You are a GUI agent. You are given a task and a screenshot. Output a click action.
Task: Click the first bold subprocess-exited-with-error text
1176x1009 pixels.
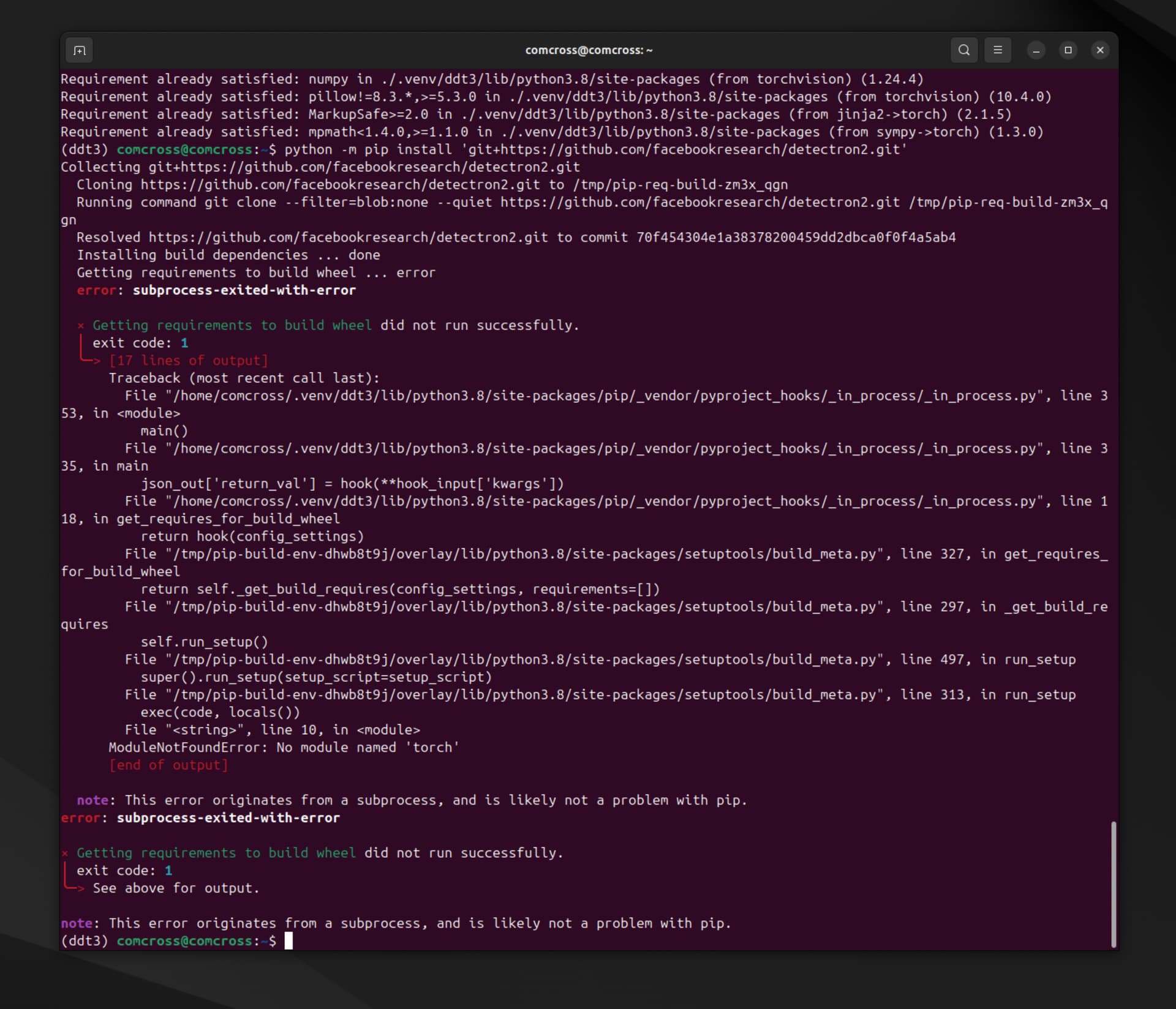point(244,290)
